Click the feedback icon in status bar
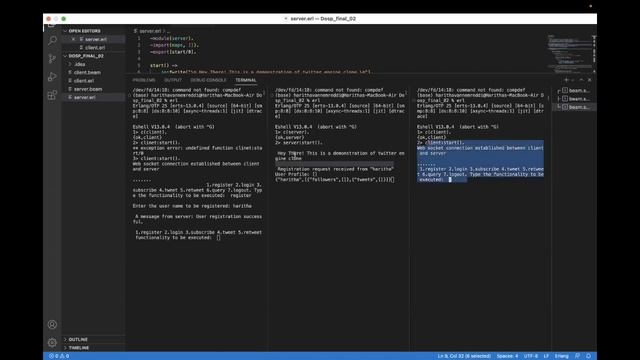Screen dimensions: 640x360 [577, 356]
